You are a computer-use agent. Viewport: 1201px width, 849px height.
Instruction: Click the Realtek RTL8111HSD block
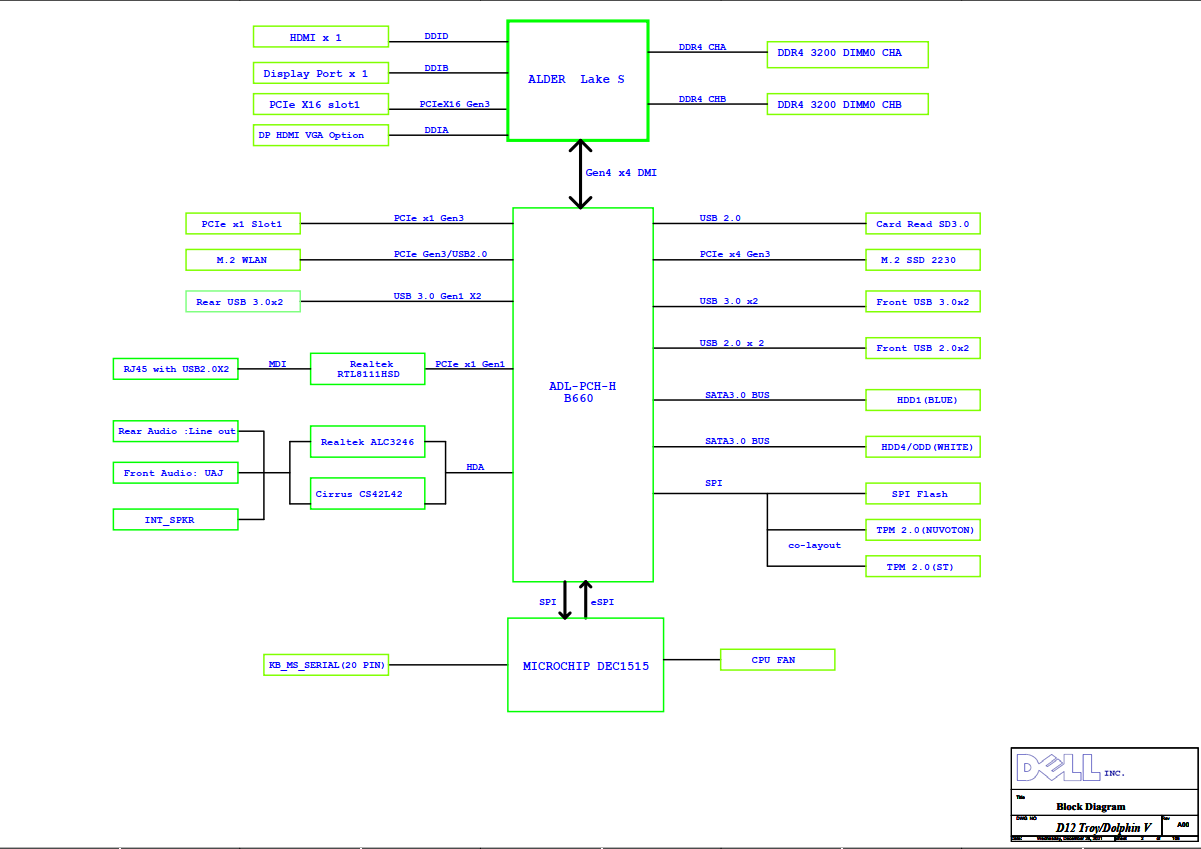pos(367,369)
